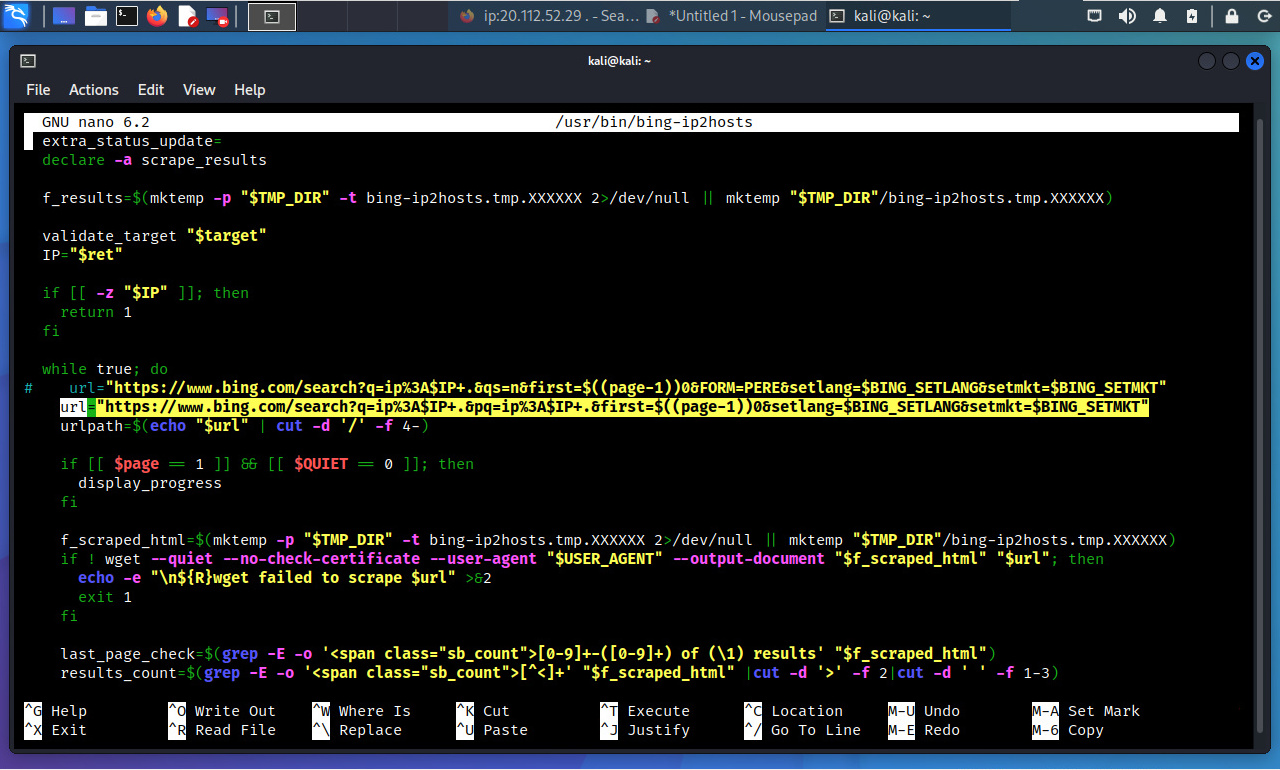This screenshot has height=770, width=1280.
Task: Launch the file manager from the panel
Action: point(96,15)
